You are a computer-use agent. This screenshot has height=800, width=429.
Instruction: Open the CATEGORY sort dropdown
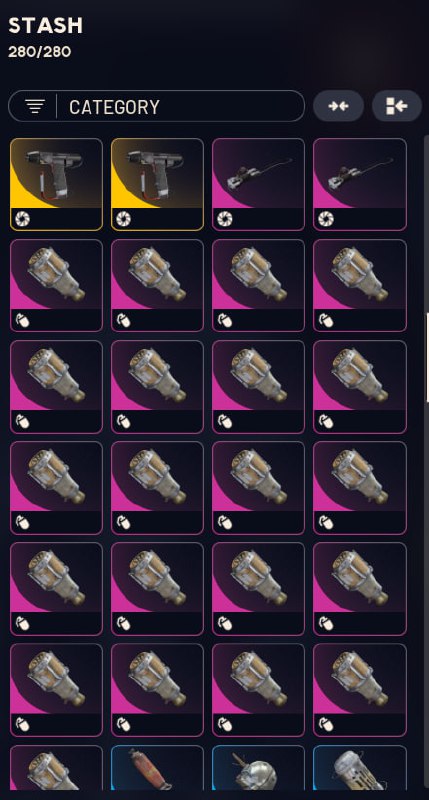[156, 106]
